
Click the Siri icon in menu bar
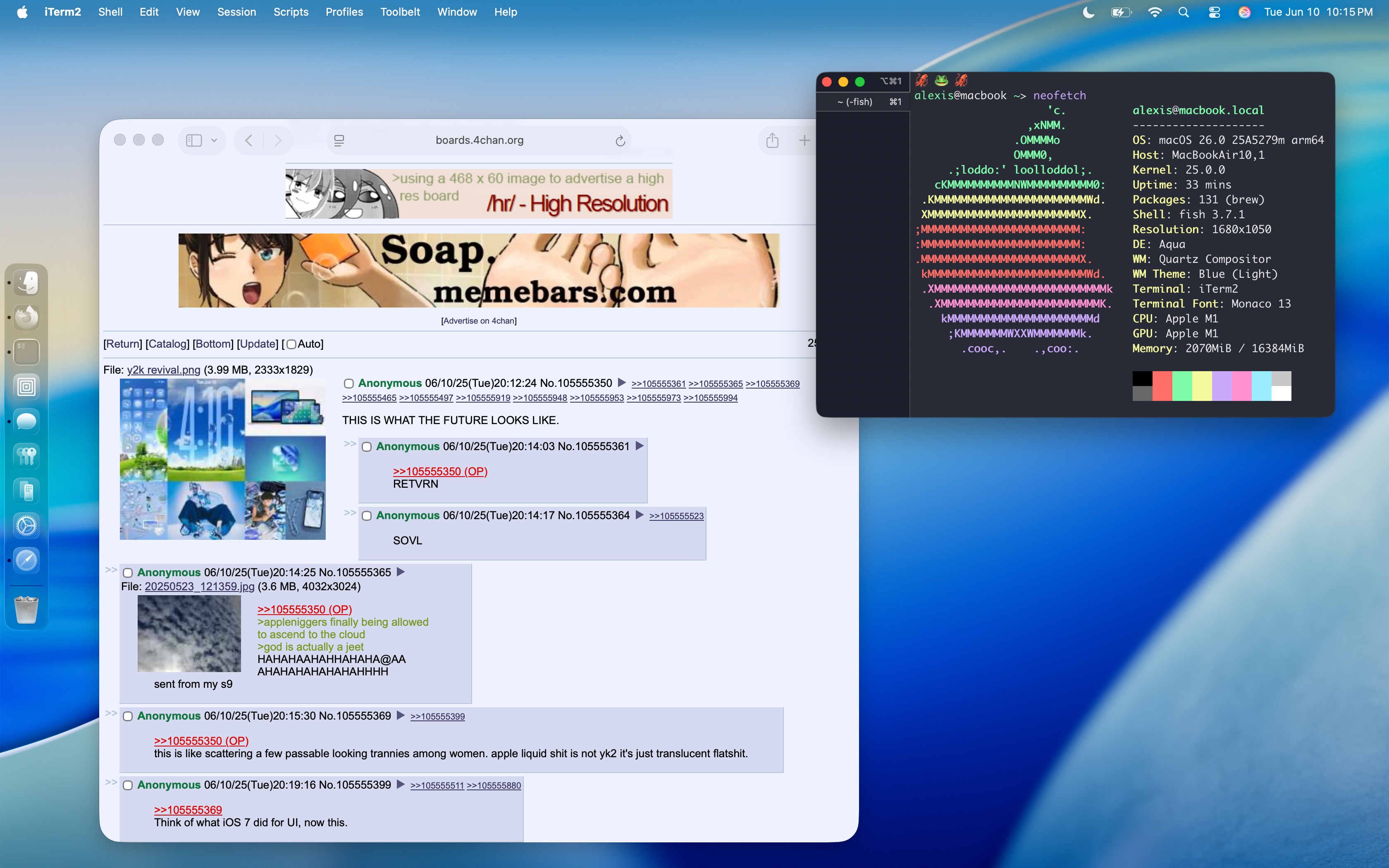(x=1244, y=12)
